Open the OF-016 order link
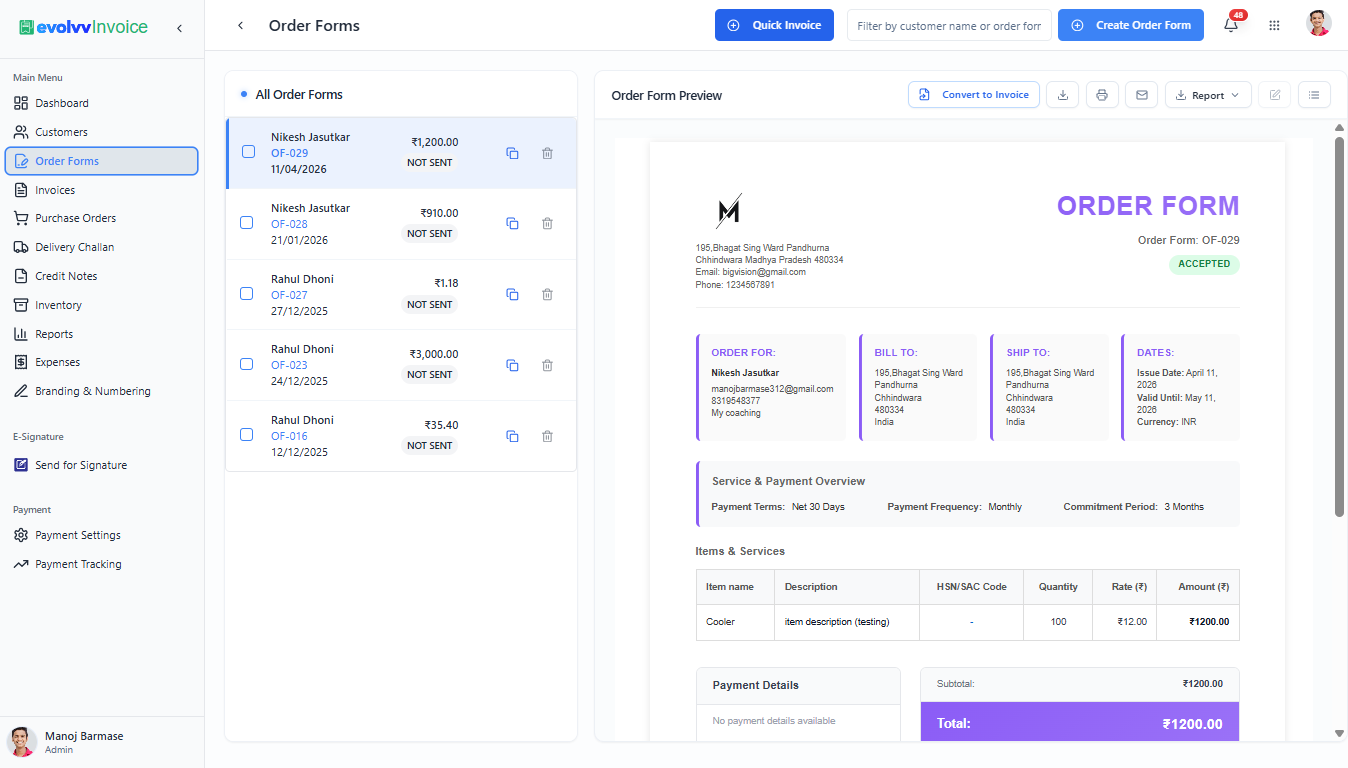The width and height of the screenshot is (1348, 768). point(289,436)
